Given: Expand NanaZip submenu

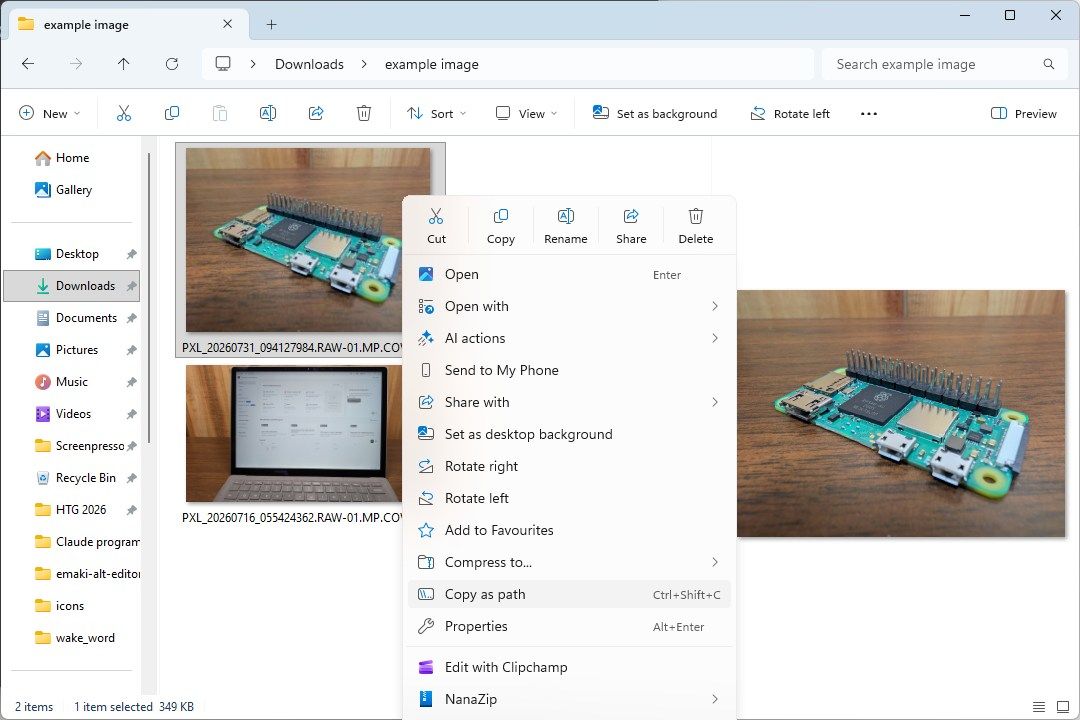Looking at the screenshot, I should coord(715,699).
